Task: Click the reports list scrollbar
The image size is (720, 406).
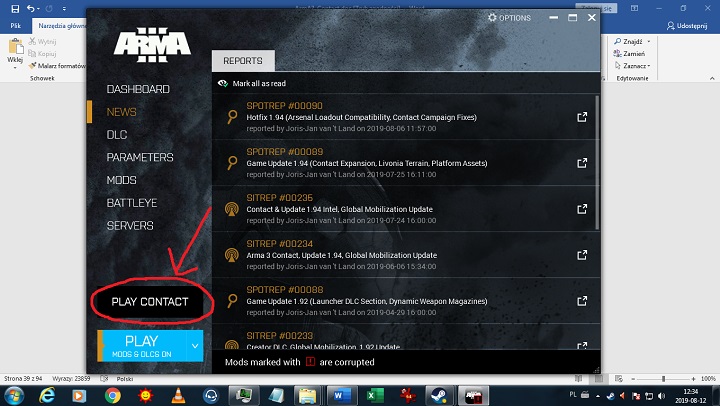Action: (x=597, y=163)
